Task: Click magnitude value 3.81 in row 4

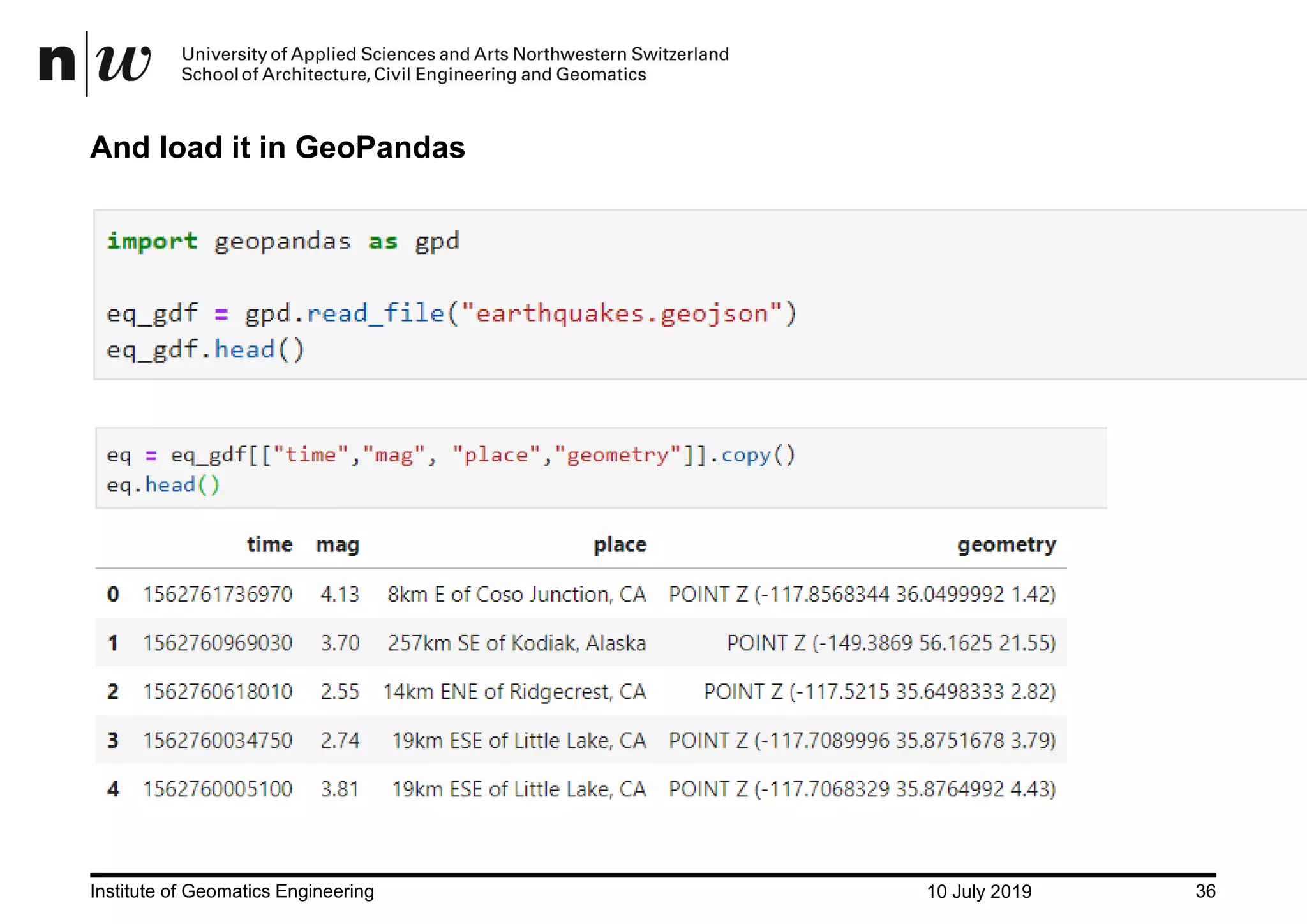Action: (340, 789)
